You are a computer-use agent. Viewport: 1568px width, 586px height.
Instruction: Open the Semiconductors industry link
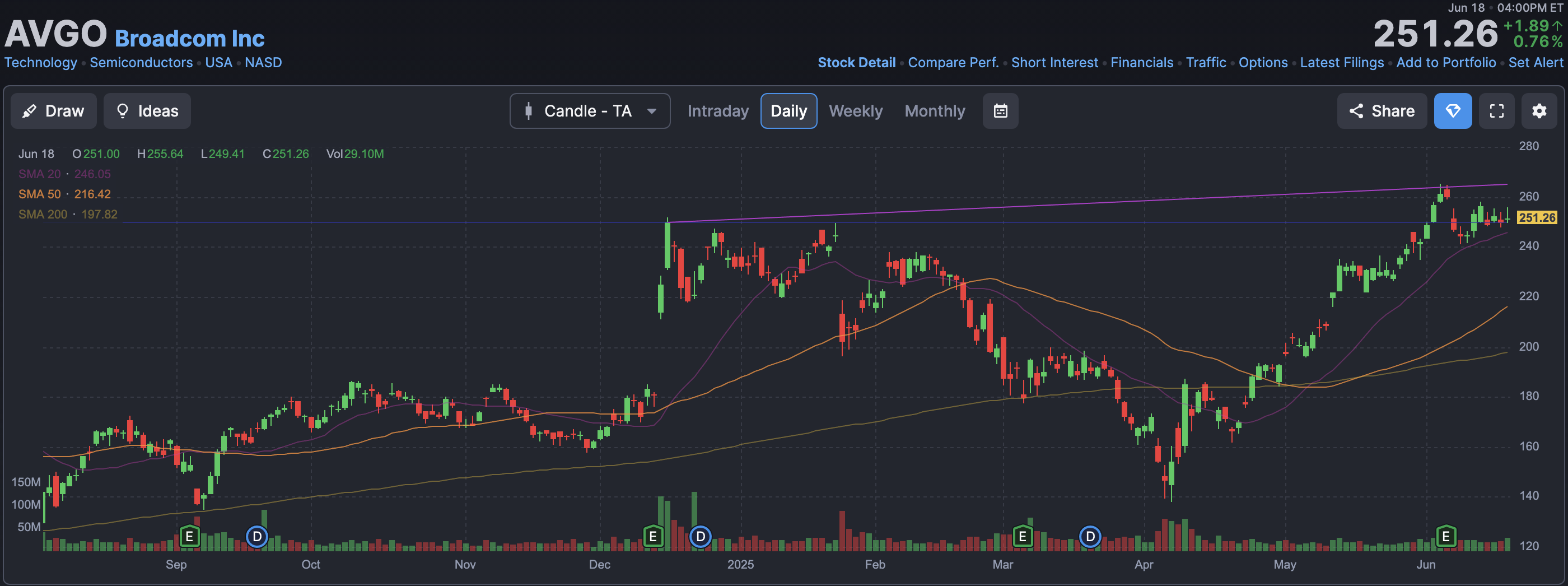(x=141, y=63)
